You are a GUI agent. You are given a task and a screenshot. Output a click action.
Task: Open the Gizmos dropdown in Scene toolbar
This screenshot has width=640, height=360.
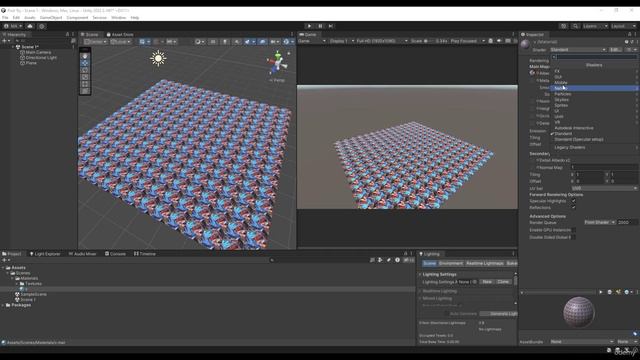[288, 42]
